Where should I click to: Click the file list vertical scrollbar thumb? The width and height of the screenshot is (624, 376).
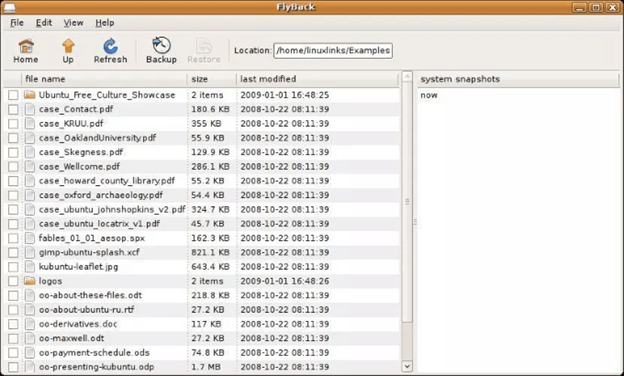pos(407,201)
